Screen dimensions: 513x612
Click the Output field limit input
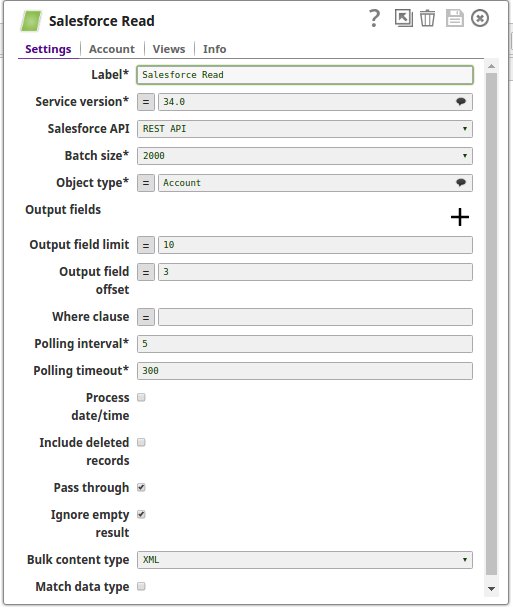(315, 245)
